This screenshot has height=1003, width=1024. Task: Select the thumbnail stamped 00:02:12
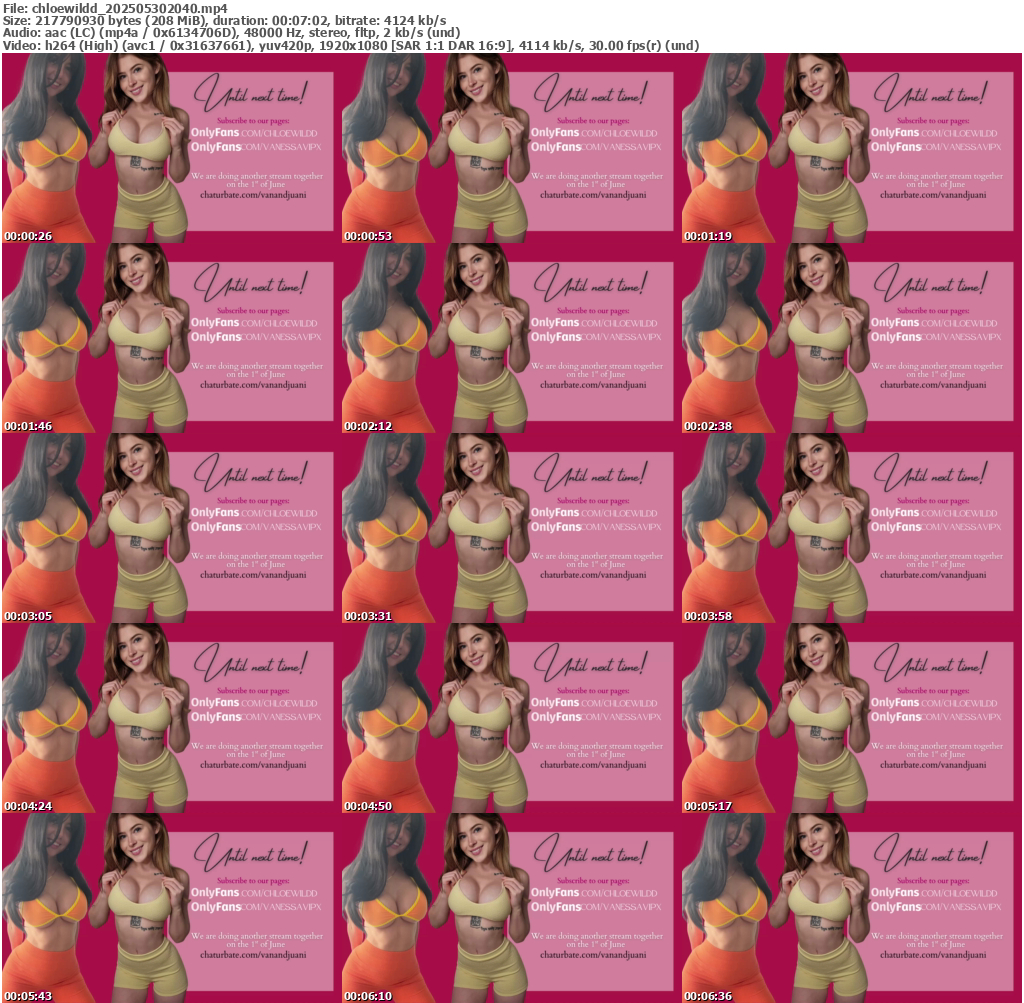[x=511, y=338]
